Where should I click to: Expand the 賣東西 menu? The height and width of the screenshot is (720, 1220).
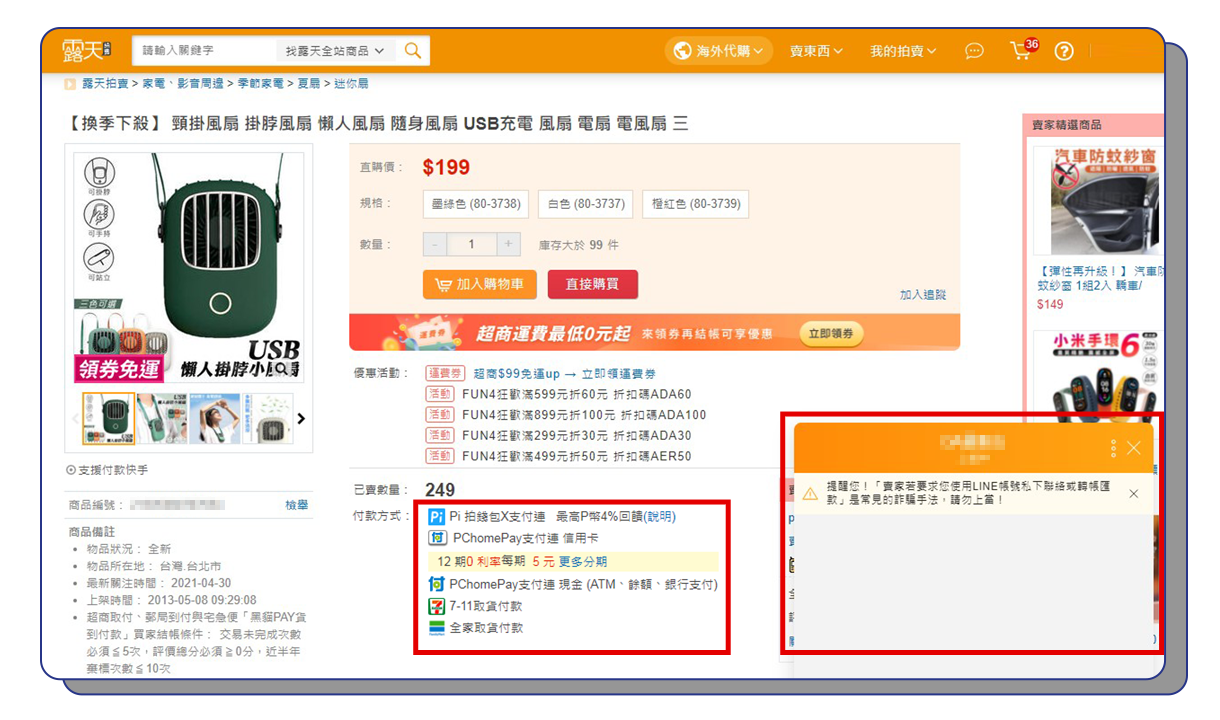pos(816,51)
